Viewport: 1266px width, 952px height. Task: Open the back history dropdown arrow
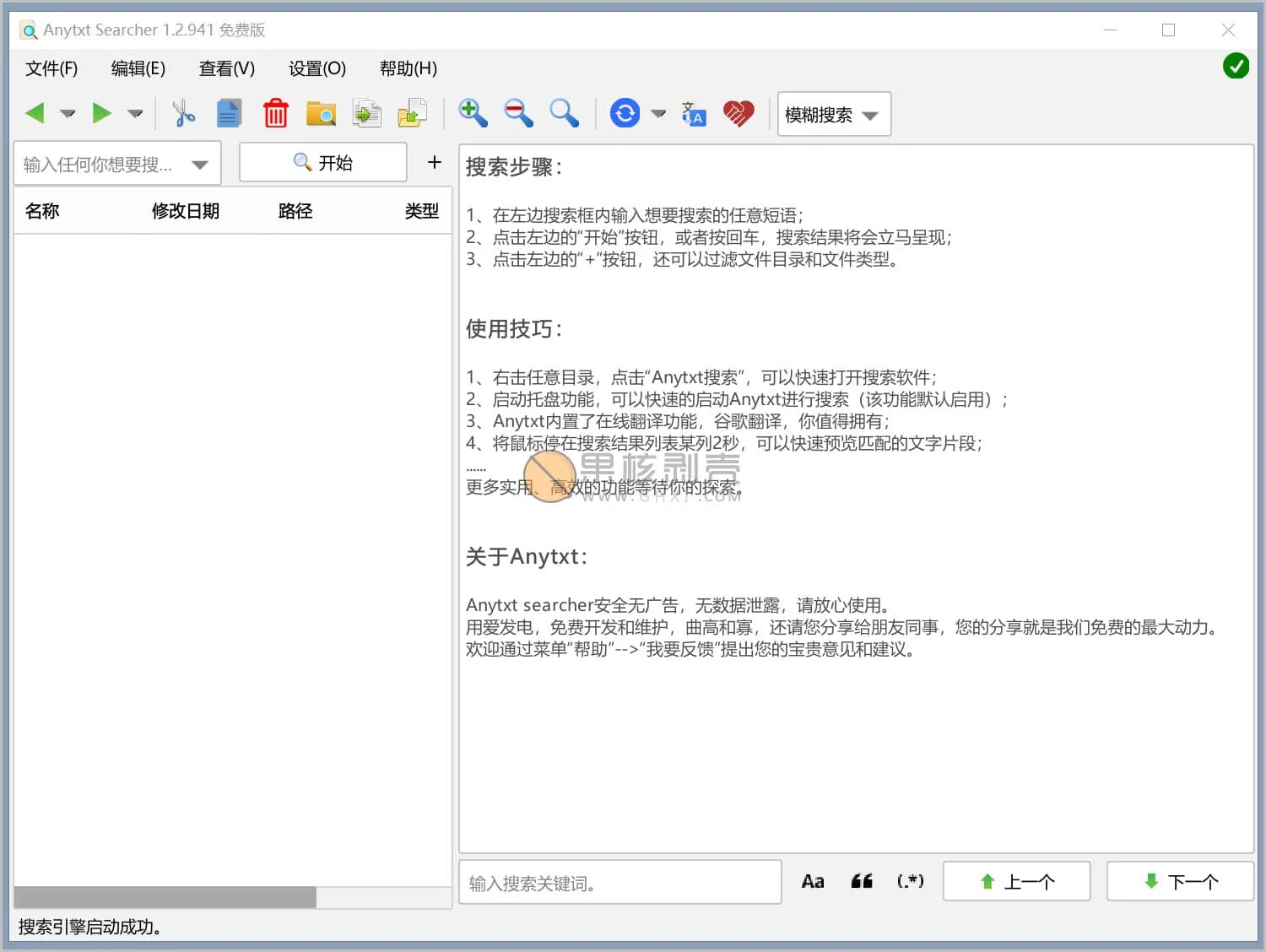point(68,113)
